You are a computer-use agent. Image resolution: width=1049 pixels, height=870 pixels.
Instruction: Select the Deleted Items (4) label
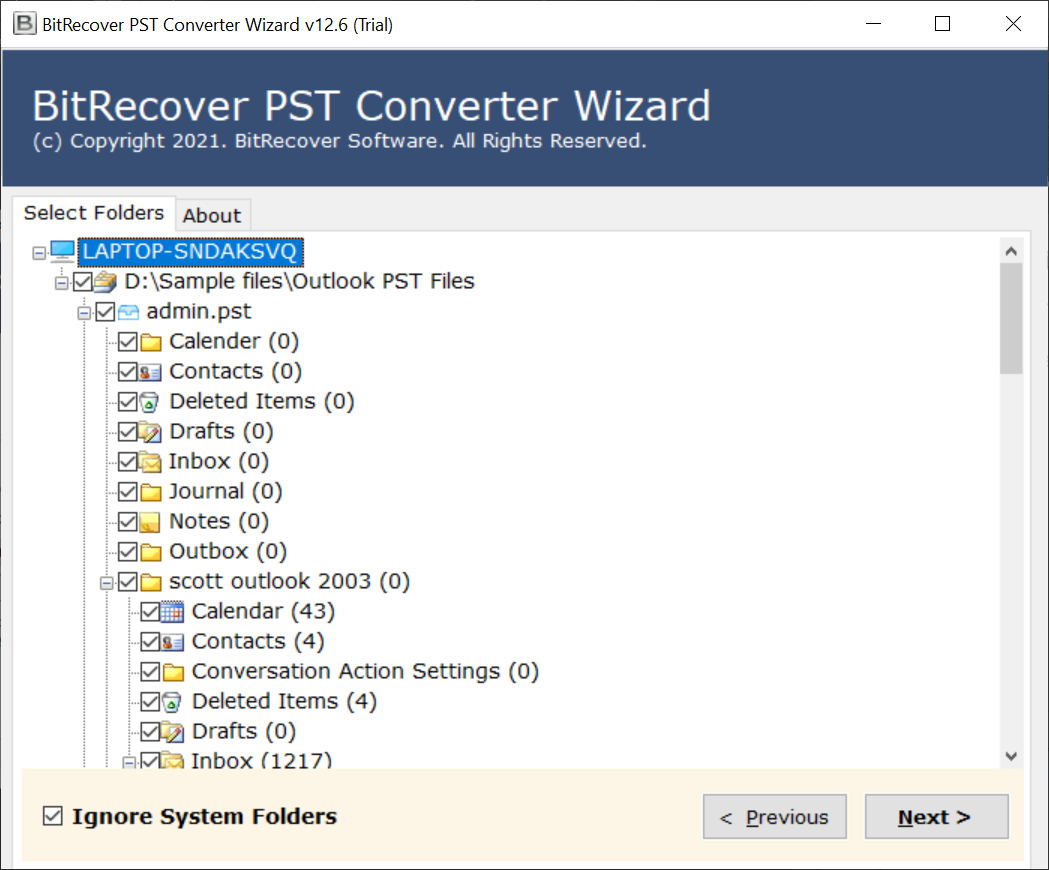coord(284,702)
